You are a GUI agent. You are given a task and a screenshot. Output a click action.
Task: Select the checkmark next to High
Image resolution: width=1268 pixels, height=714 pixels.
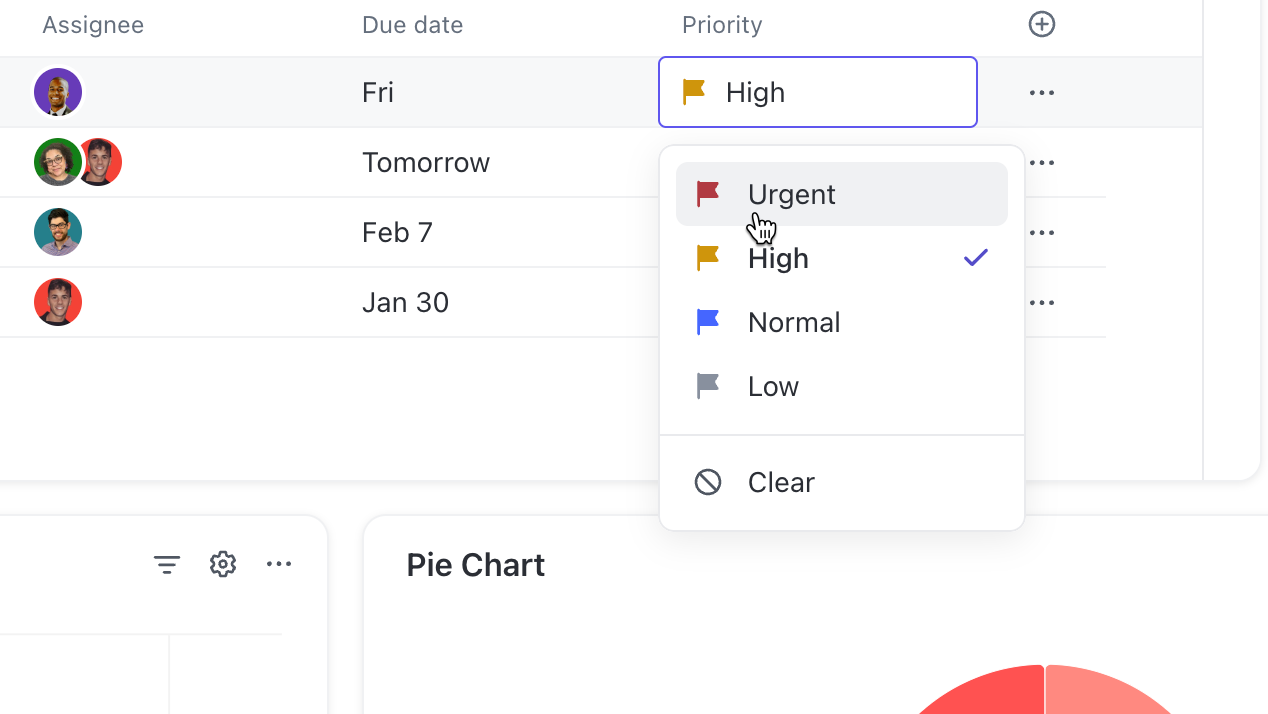tap(975, 257)
